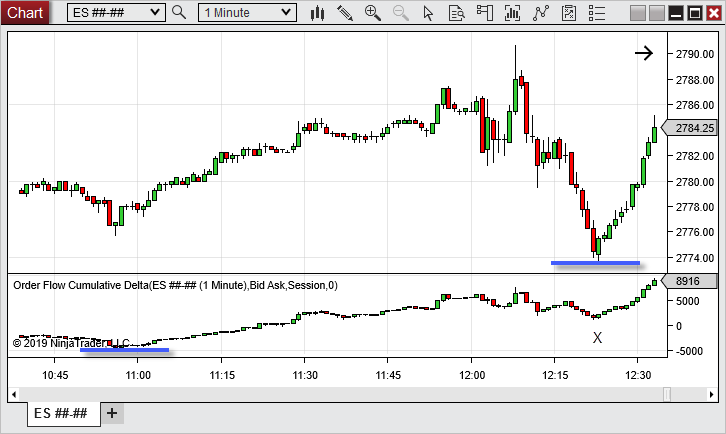Click the zoom in magnifier icon
This screenshot has height=434, width=726.
373,12
